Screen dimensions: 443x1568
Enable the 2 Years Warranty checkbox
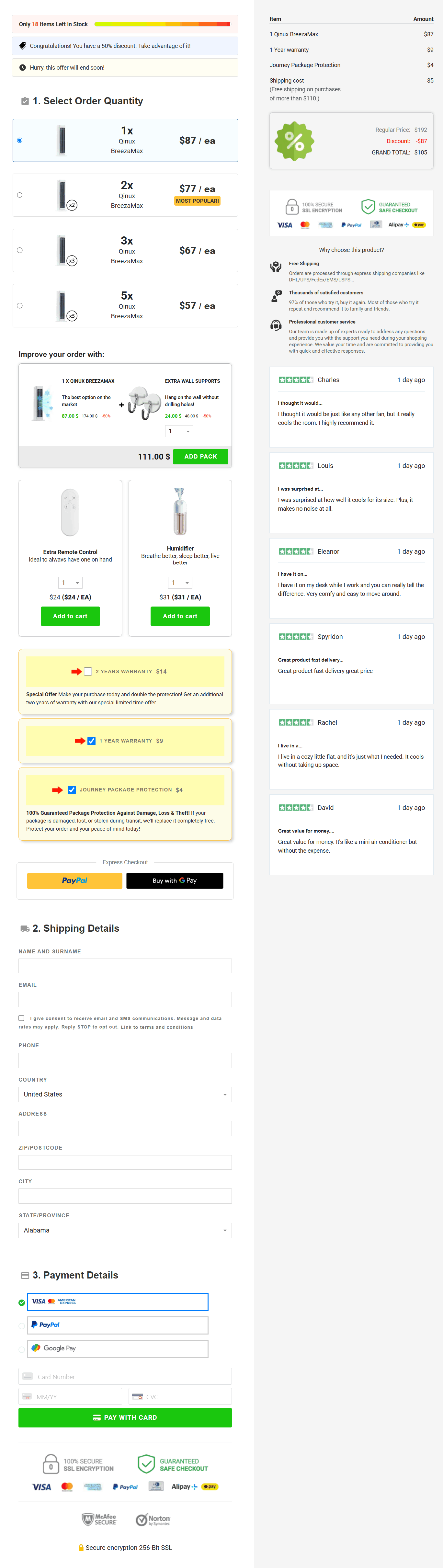(x=88, y=671)
